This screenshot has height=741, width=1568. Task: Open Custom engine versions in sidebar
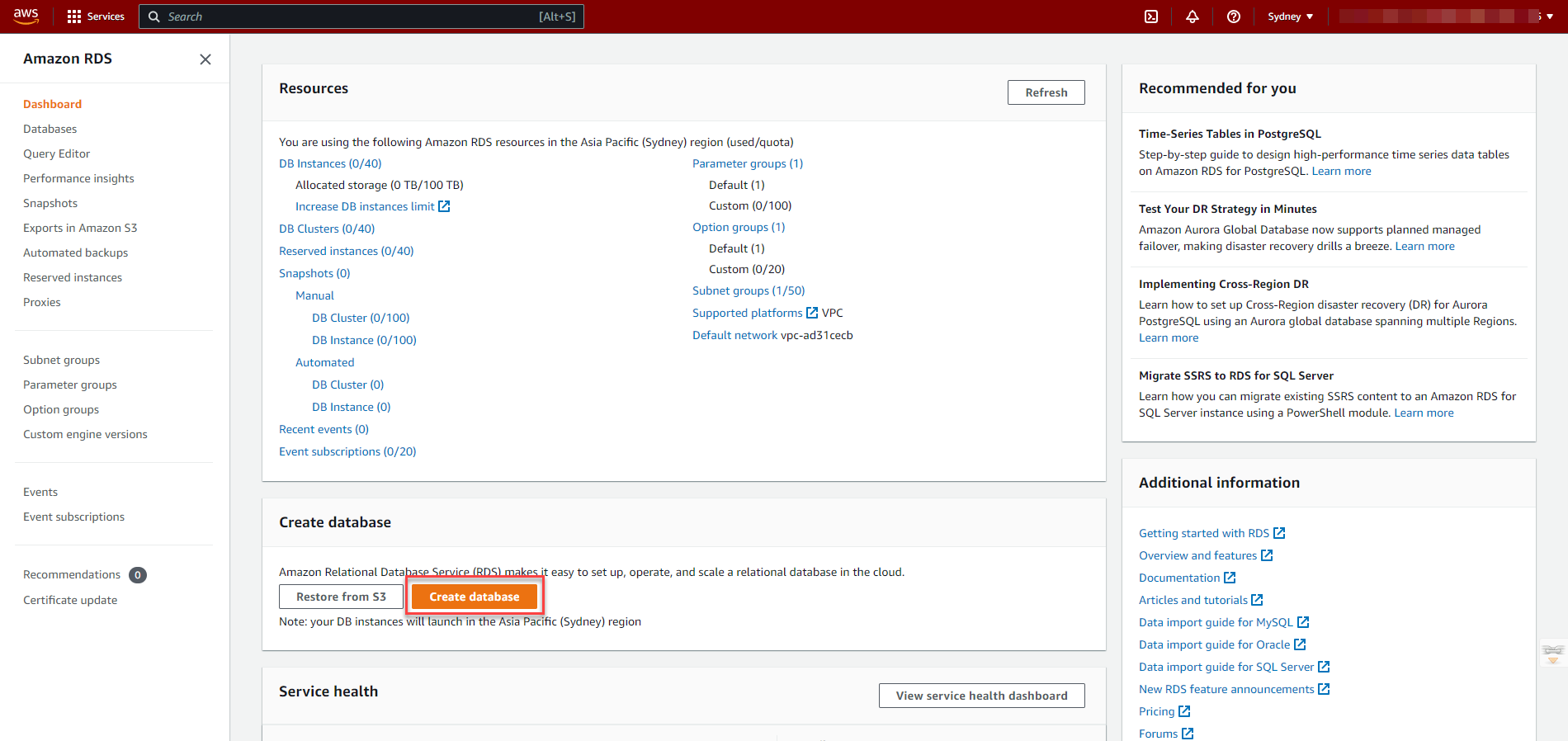click(x=85, y=434)
